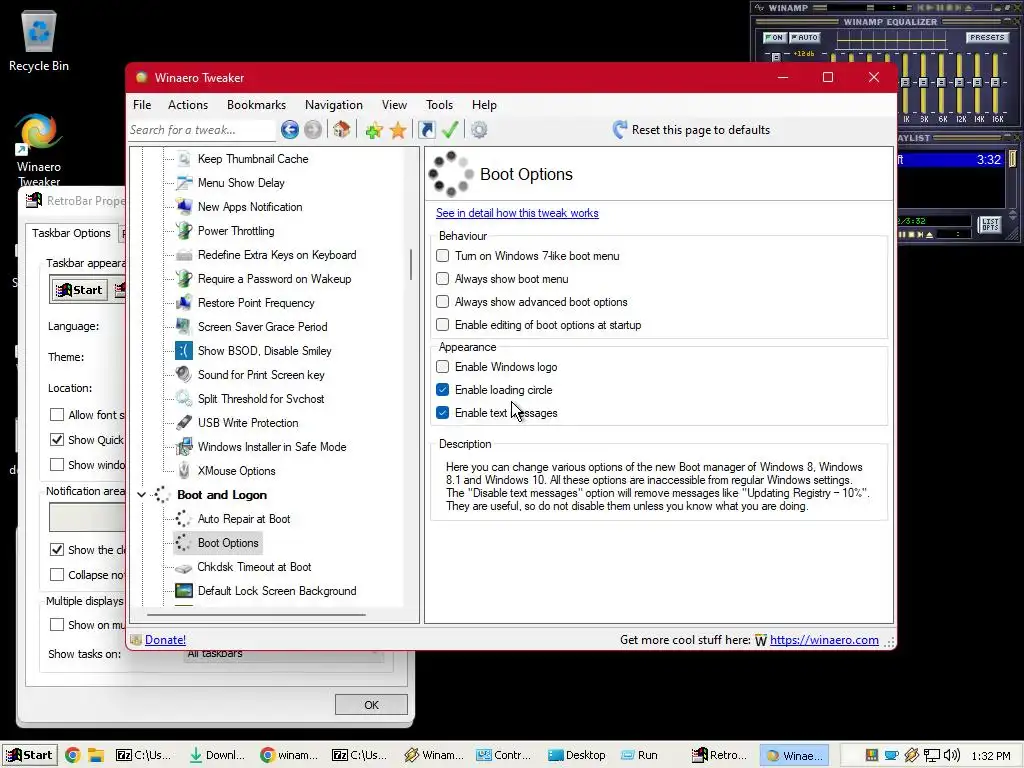Click the Chkdsk Timeout at Boot icon
1024x768 pixels.
[184, 568]
